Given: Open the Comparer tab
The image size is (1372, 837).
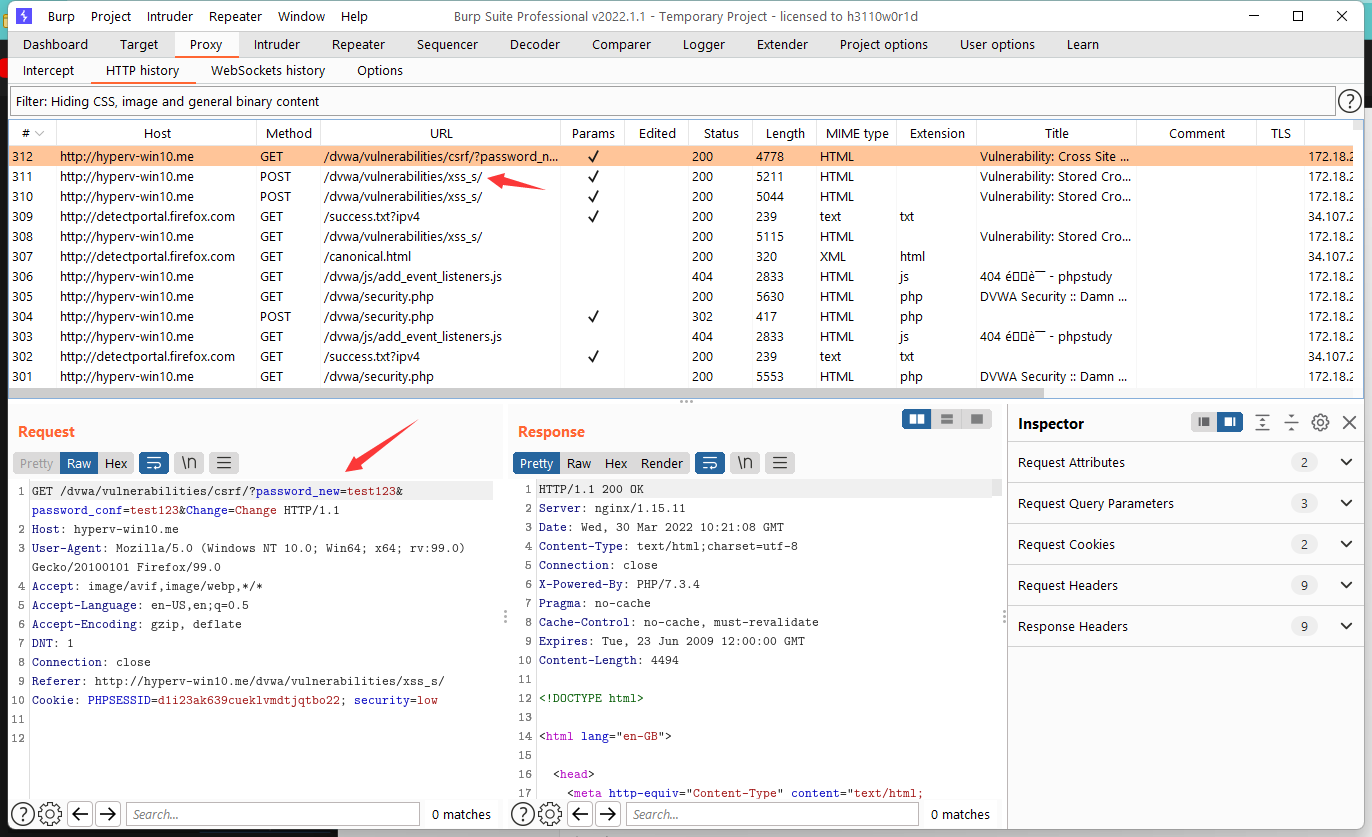Looking at the screenshot, I should point(621,44).
